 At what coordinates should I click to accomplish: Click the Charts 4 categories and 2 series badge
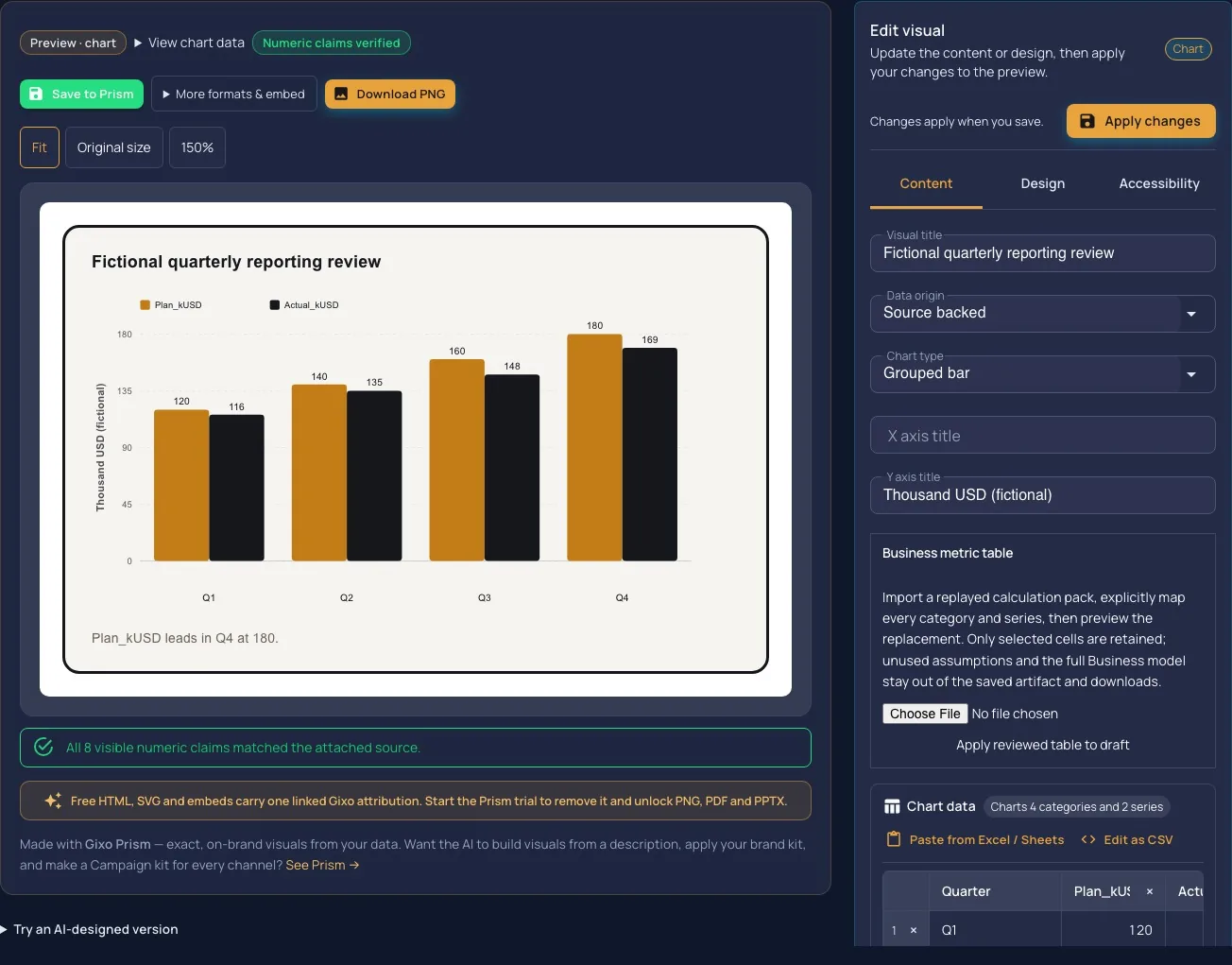(1077, 806)
